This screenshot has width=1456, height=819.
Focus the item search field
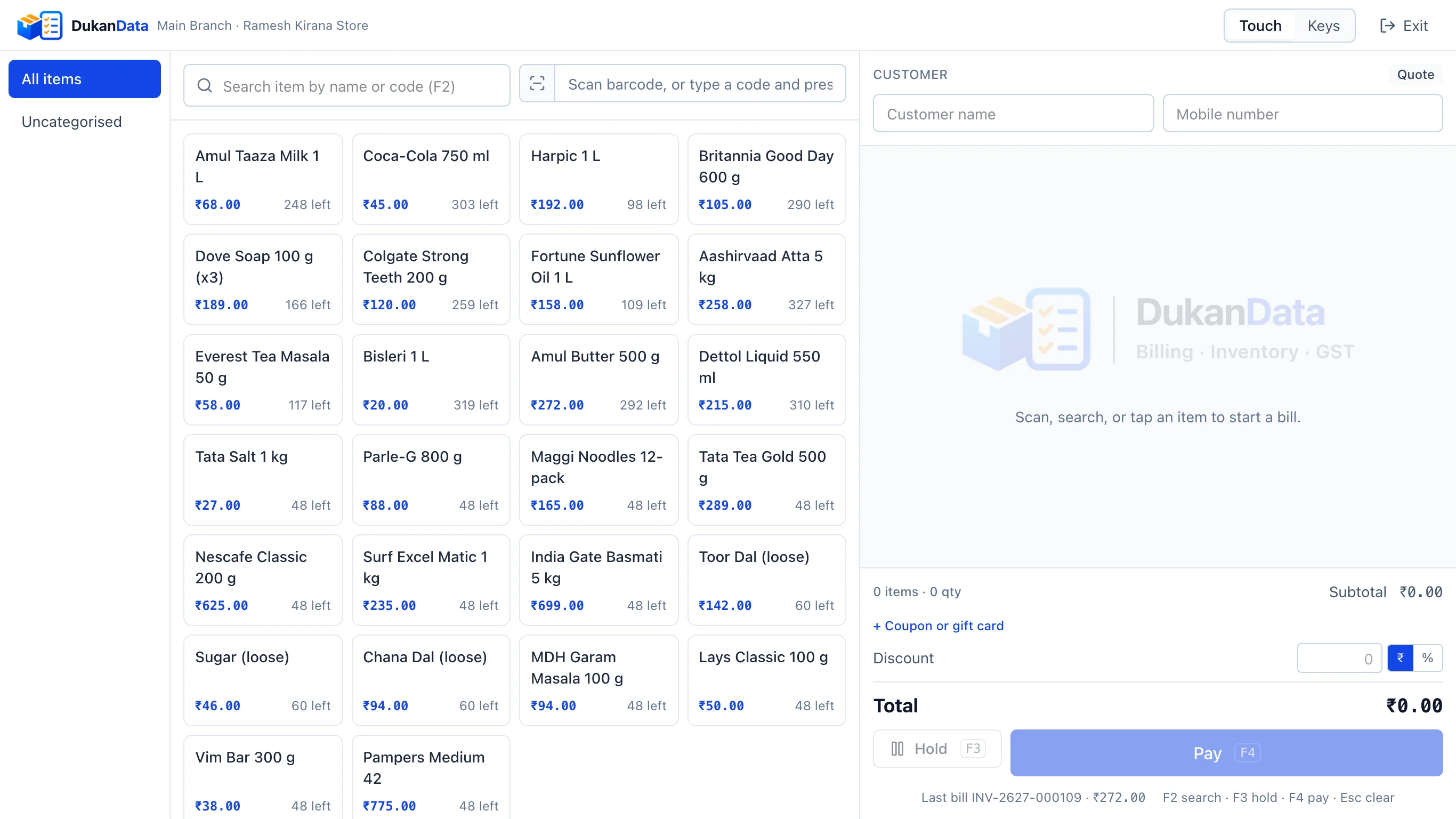tap(347, 86)
